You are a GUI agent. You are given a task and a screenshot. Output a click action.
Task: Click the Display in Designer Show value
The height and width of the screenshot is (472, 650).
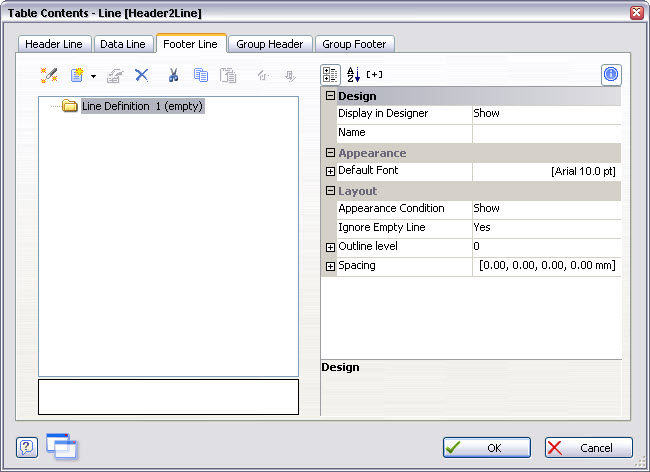pyautogui.click(x=546, y=114)
